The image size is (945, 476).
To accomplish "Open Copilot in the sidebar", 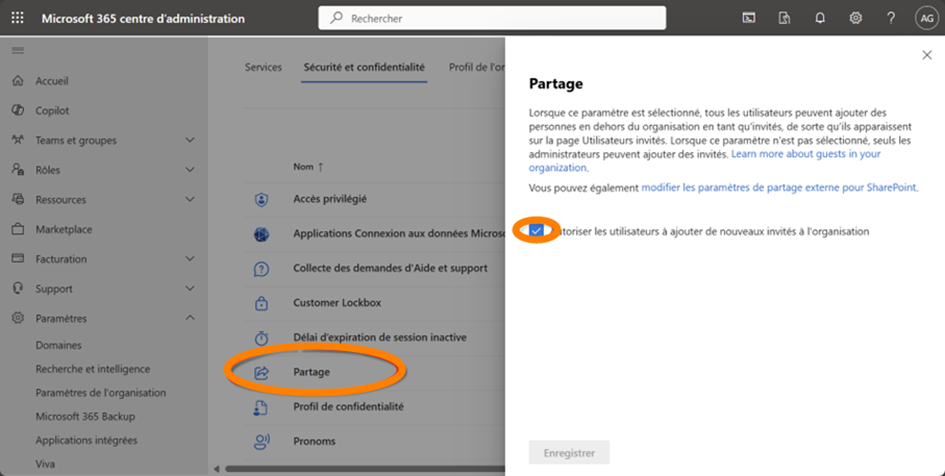I will 52,111.
